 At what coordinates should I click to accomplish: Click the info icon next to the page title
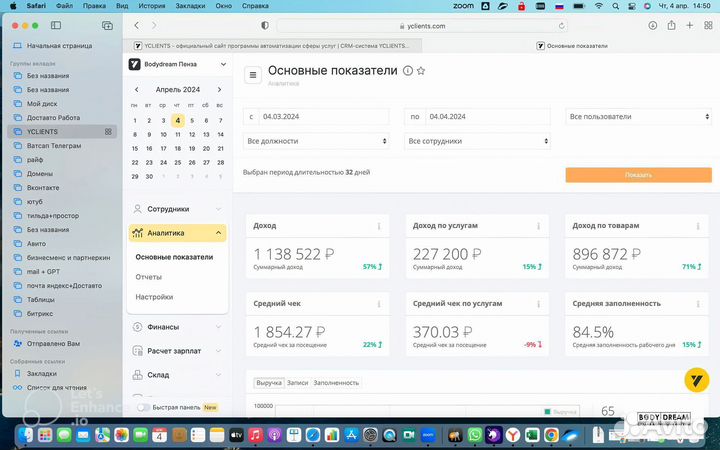[407, 71]
